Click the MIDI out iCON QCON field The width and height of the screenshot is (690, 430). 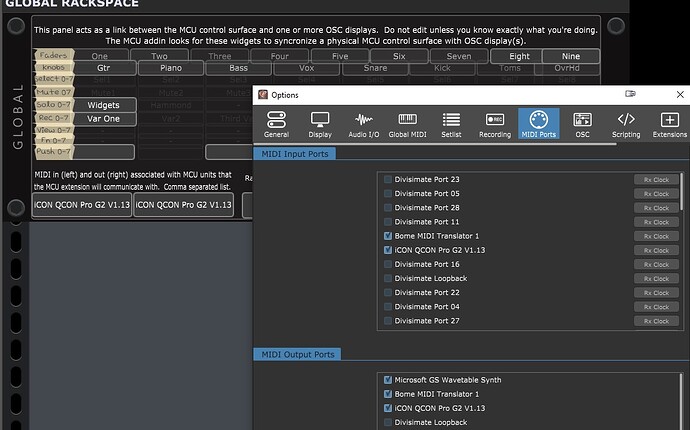[183, 205]
